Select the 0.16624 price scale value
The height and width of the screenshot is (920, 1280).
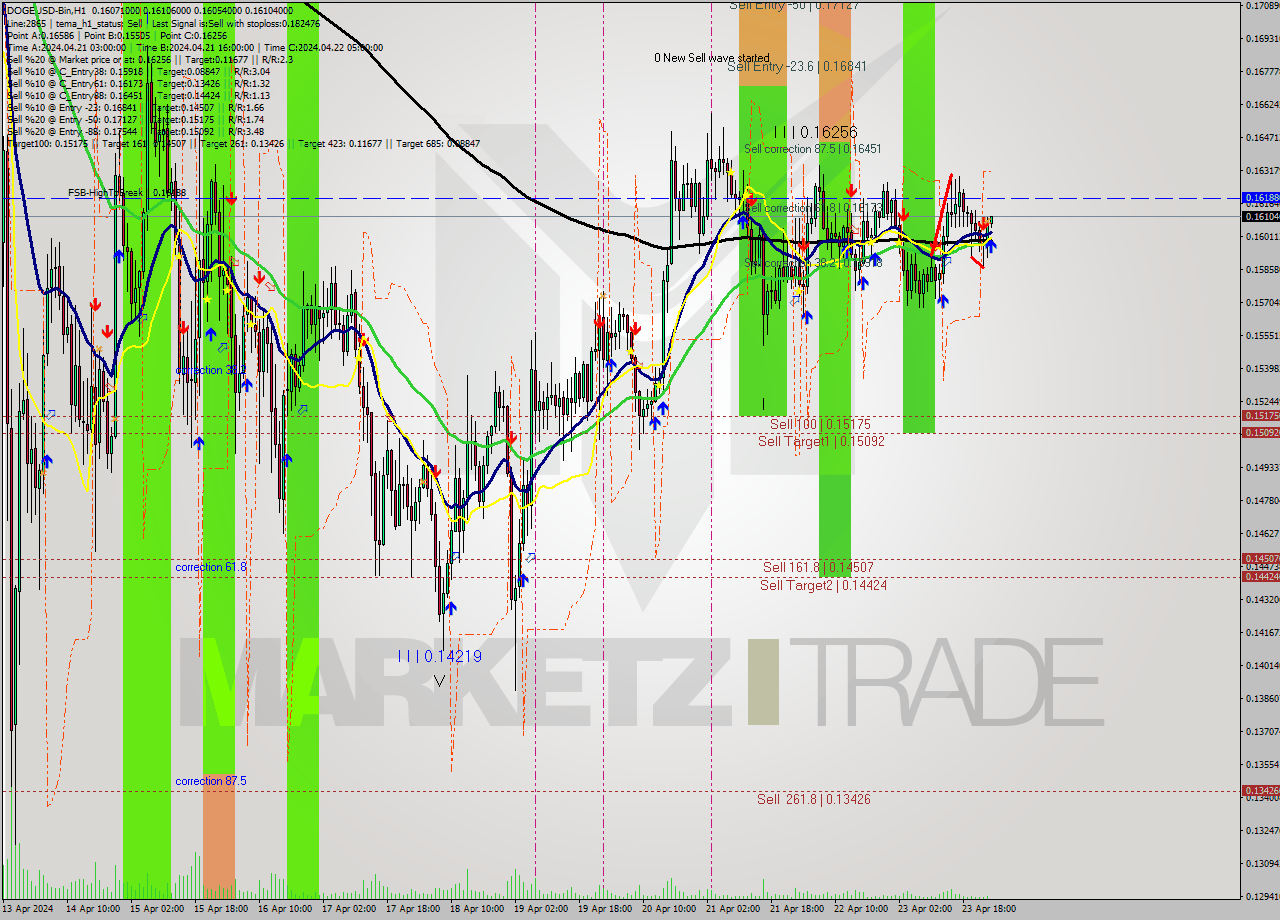click(1262, 104)
